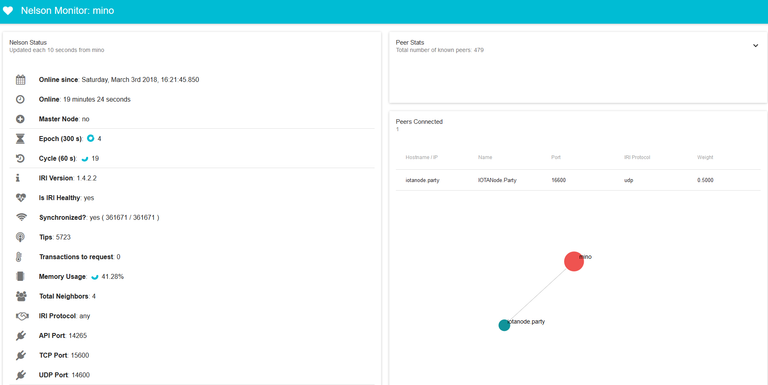Select the teal iotanode.party graph node
Image resolution: width=768 pixels, height=385 pixels.
[x=504, y=325]
